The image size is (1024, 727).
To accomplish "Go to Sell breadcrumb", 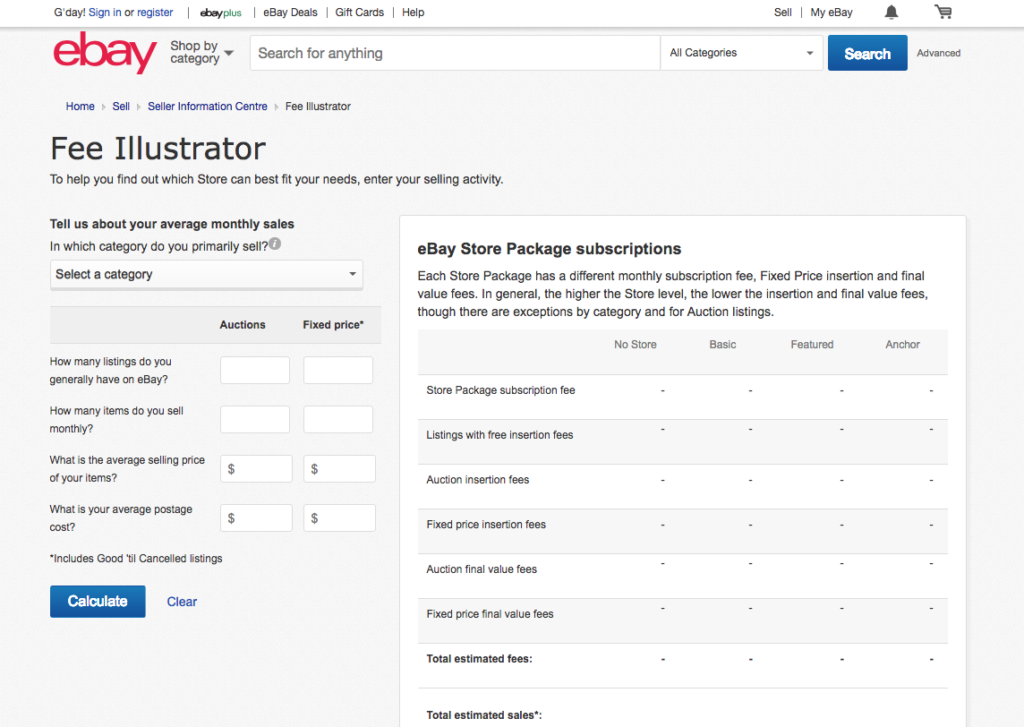I will coord(121,106).
